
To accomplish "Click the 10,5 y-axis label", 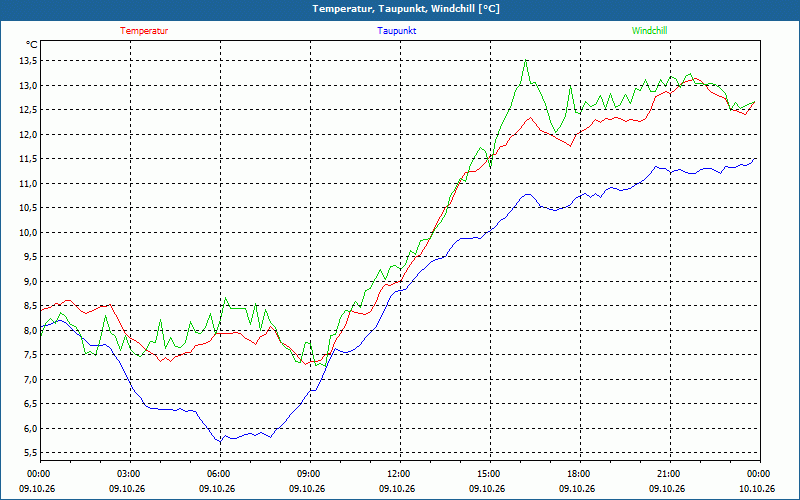I will [x=29, y=208].
